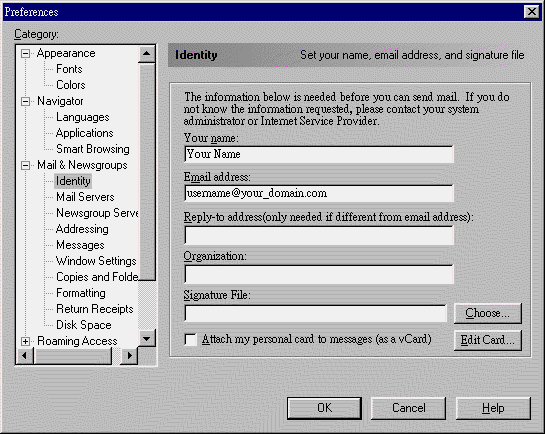The height and width of the screenshot is (434, 545).
Task: Click the category list scroll down arrow
Action: pyautogui.click(x=147, y=338)
